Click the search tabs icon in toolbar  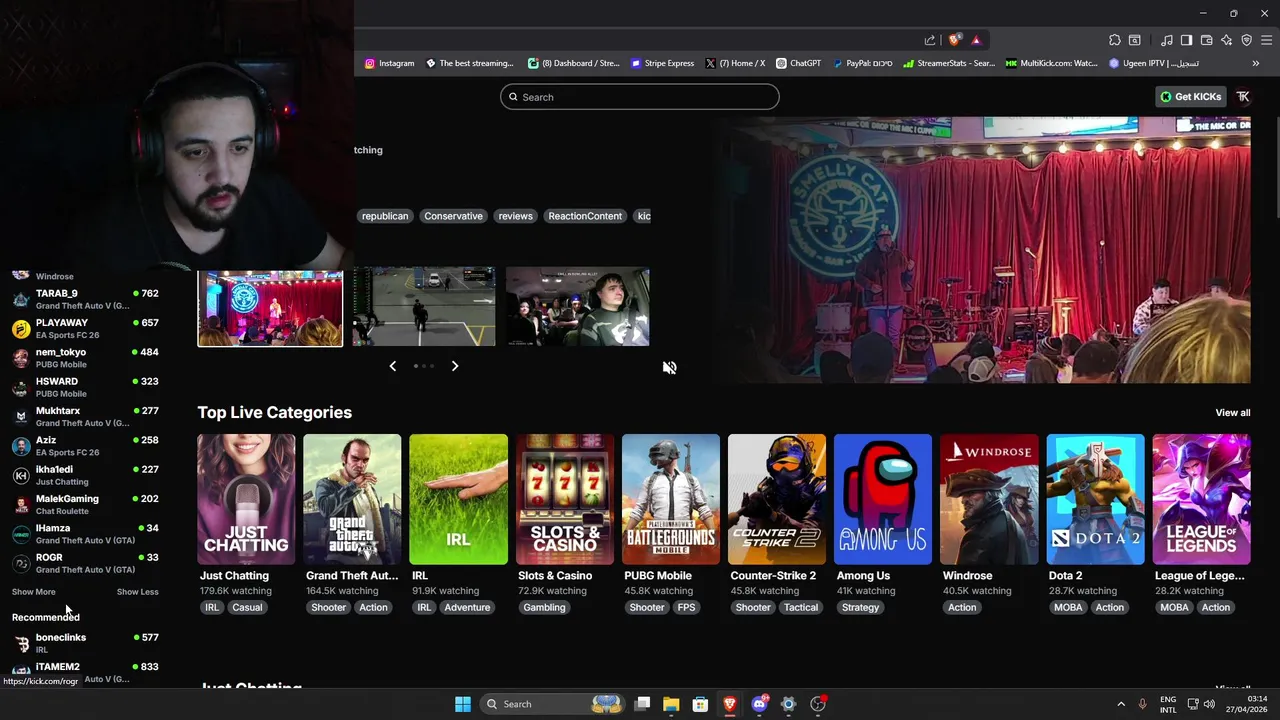pyautogui.click(x=1135, y=40)
